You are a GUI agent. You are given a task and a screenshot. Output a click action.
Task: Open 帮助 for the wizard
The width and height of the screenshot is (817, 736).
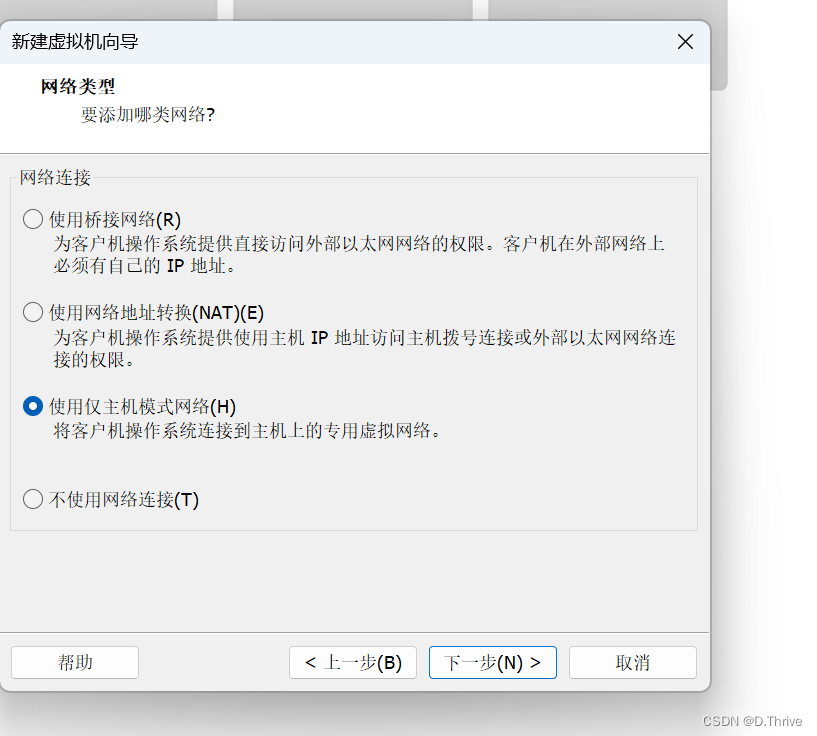(x=74, y=662)
